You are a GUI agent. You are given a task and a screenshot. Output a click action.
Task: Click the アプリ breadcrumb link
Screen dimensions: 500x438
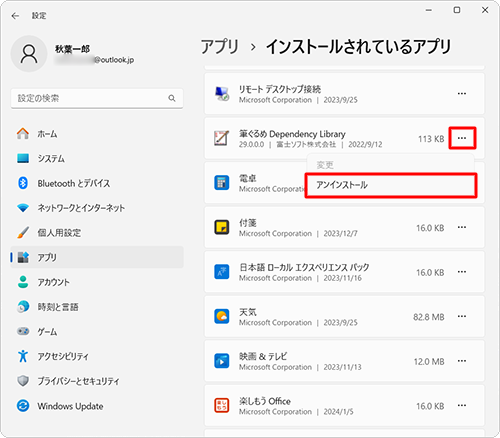tap(220, 46)
